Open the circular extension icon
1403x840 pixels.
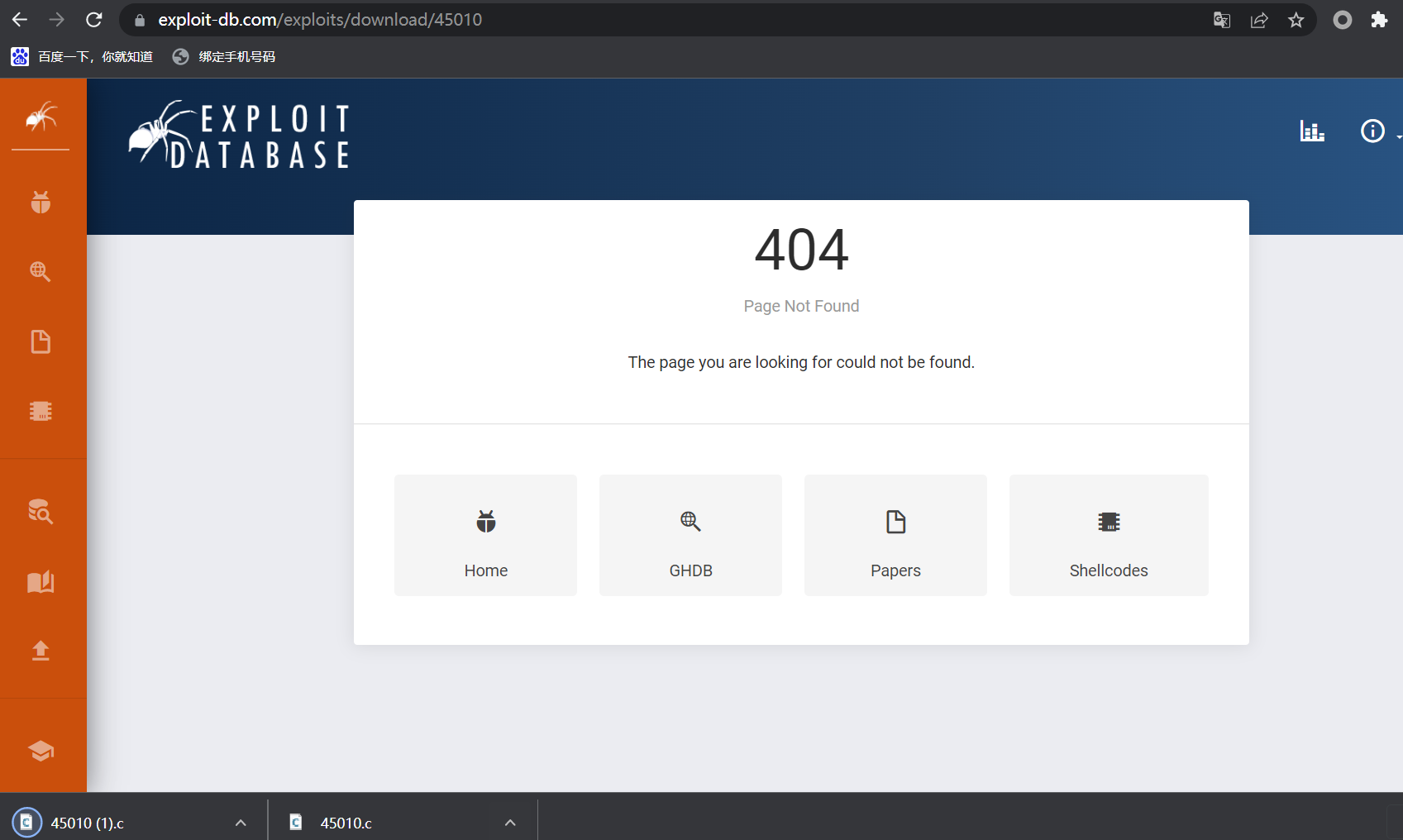point(1343,20)
